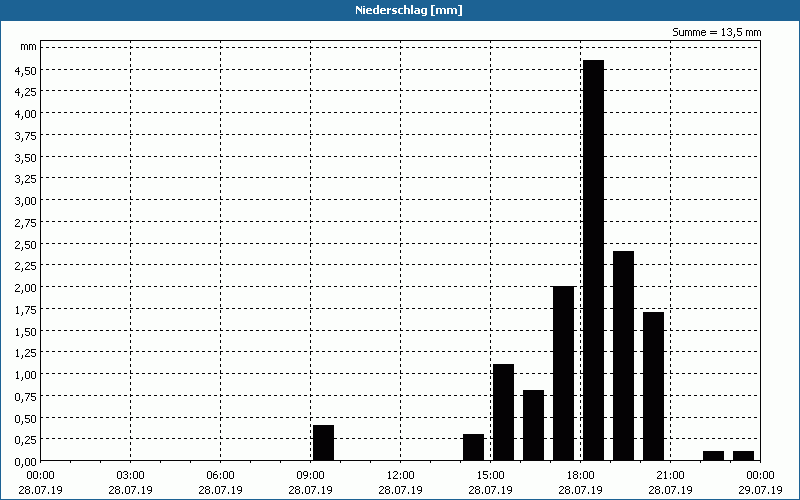This screenshot has height=500, width=800.
Task: Click the first small bar after 21:00
Action: point(713,456)
